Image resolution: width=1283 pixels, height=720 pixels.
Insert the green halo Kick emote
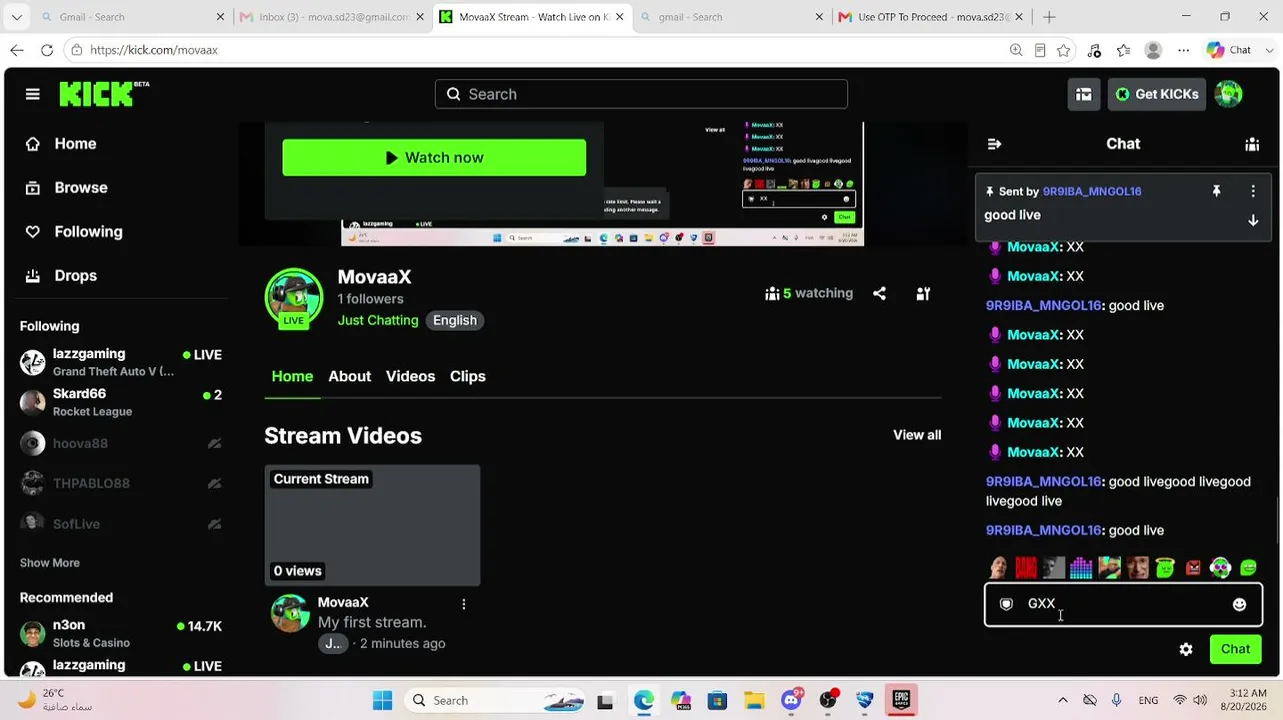pyautogui.click(x=1165, y=568)
